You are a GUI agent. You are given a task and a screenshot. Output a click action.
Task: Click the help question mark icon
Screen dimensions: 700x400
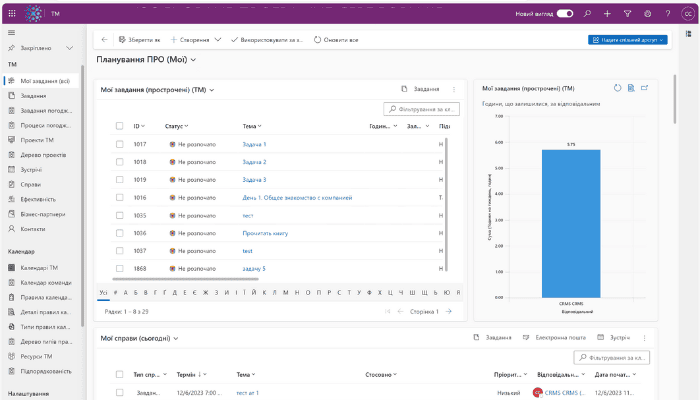(x=667, y=14)
